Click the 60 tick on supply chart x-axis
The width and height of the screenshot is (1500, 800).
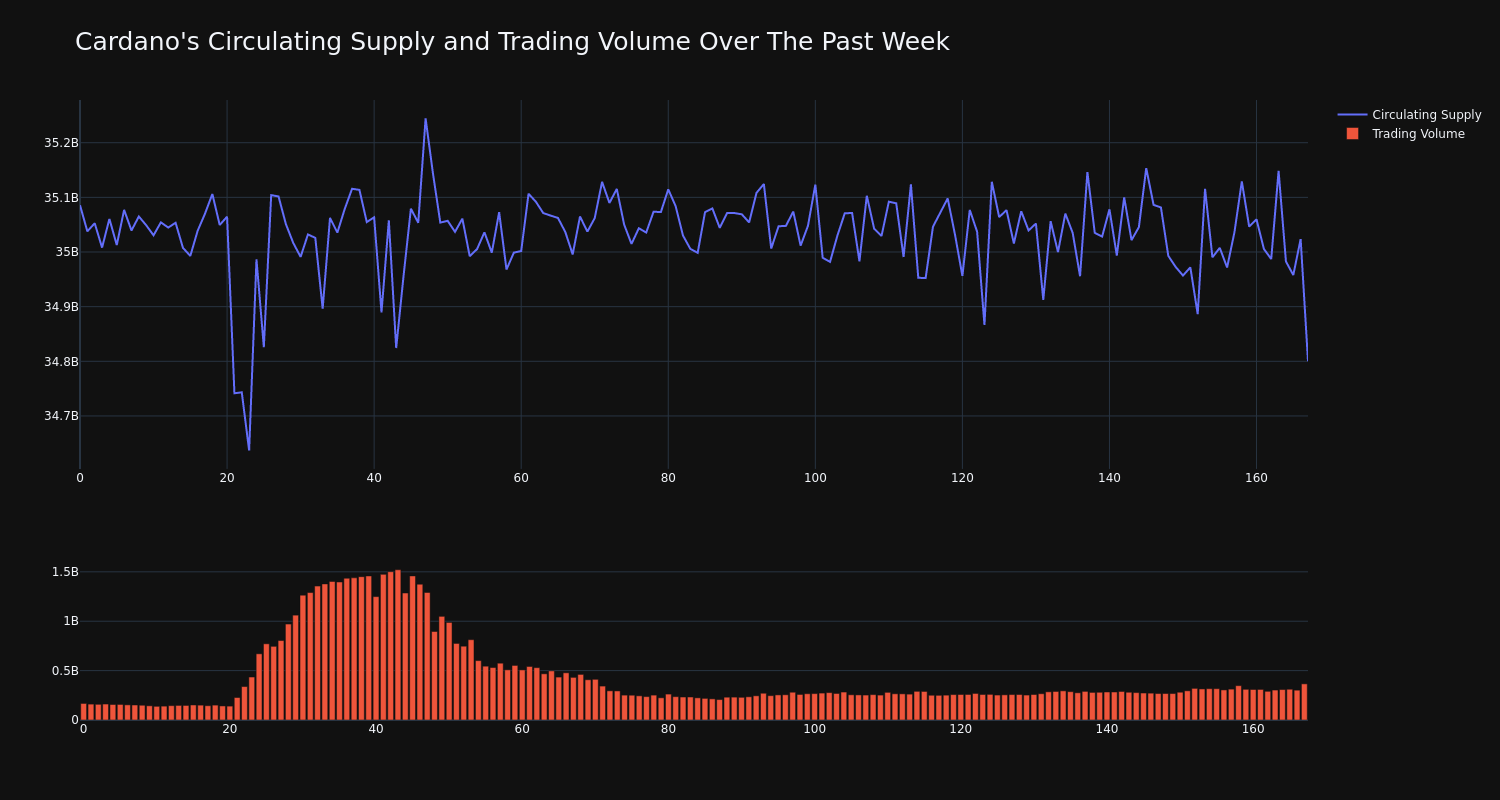click(x=521, y=478)
